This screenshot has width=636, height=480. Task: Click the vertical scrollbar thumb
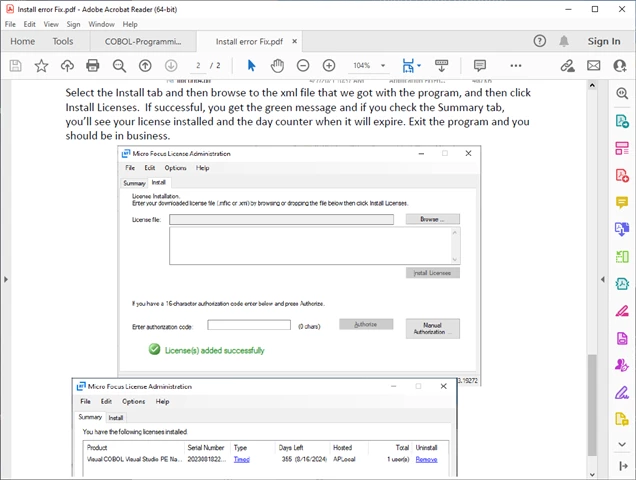[592, 405]
